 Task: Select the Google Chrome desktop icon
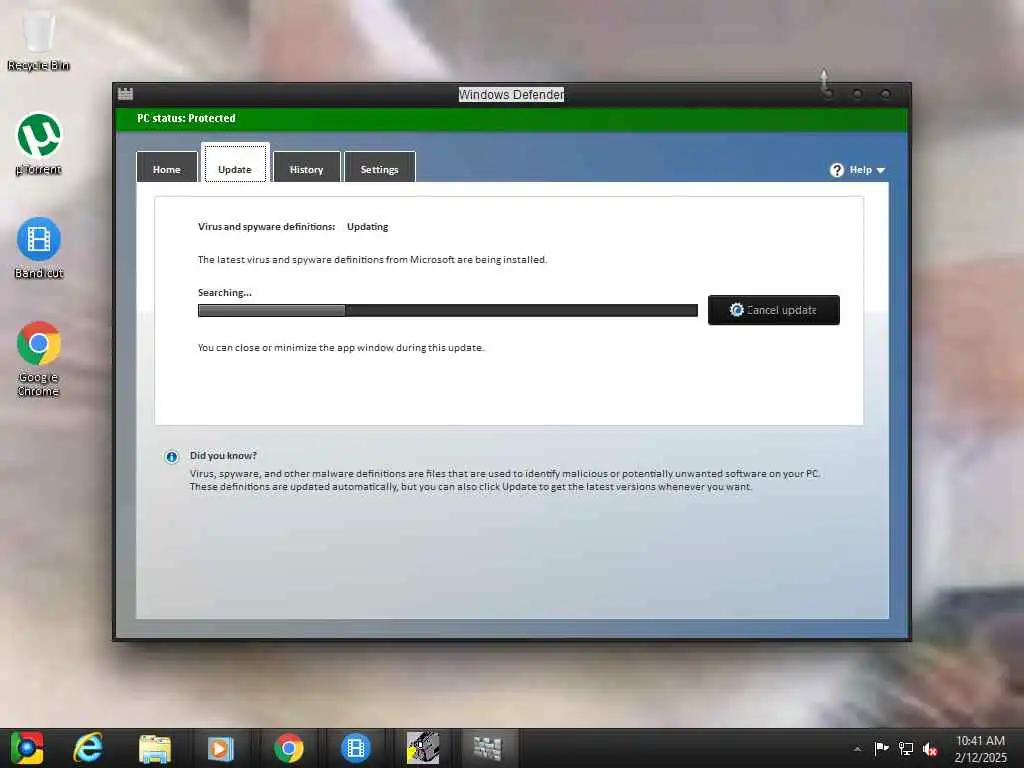pos(39,359)
